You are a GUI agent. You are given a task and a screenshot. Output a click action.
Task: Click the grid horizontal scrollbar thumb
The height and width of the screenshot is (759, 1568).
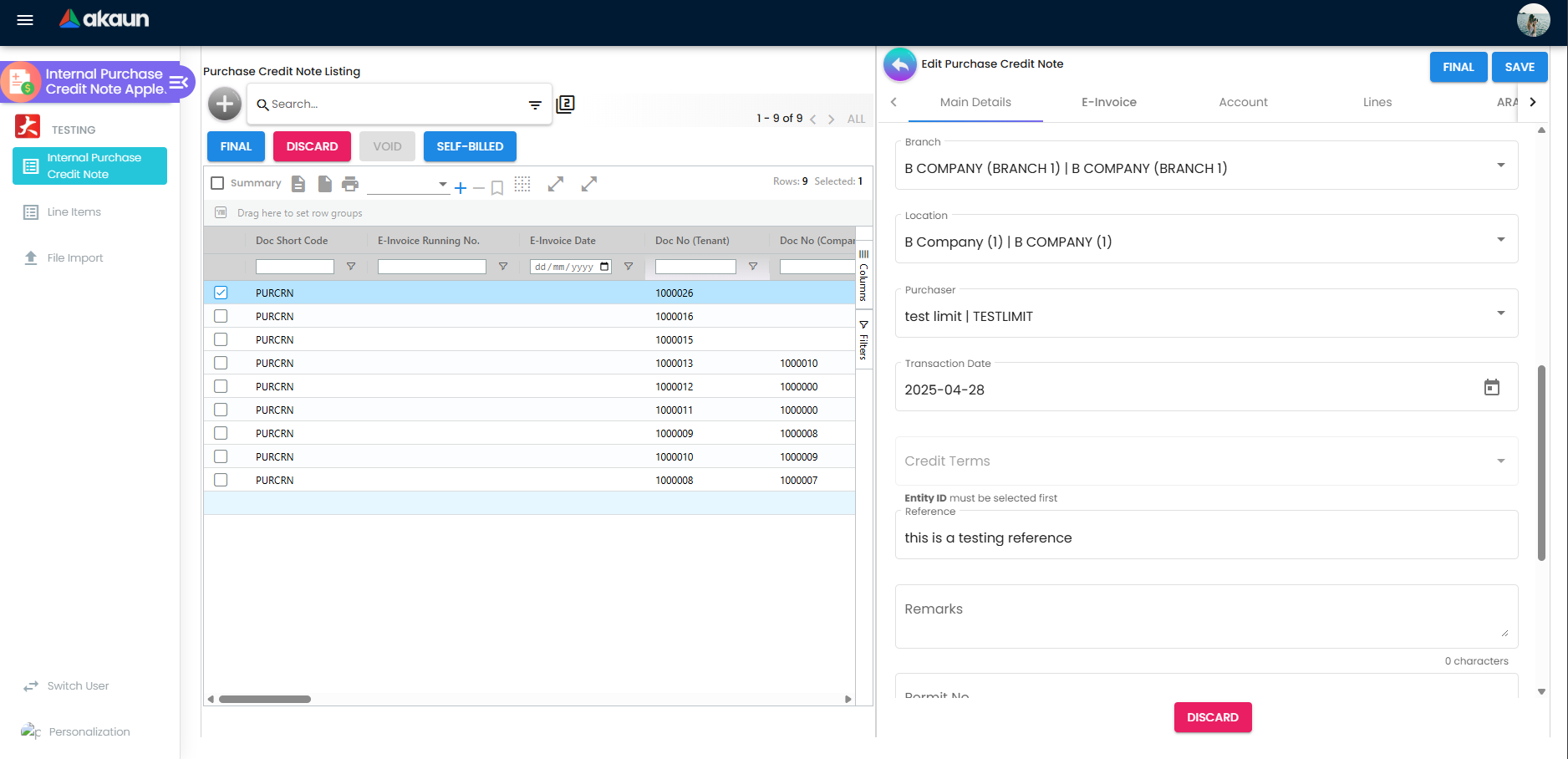click(x=265, y=699)
